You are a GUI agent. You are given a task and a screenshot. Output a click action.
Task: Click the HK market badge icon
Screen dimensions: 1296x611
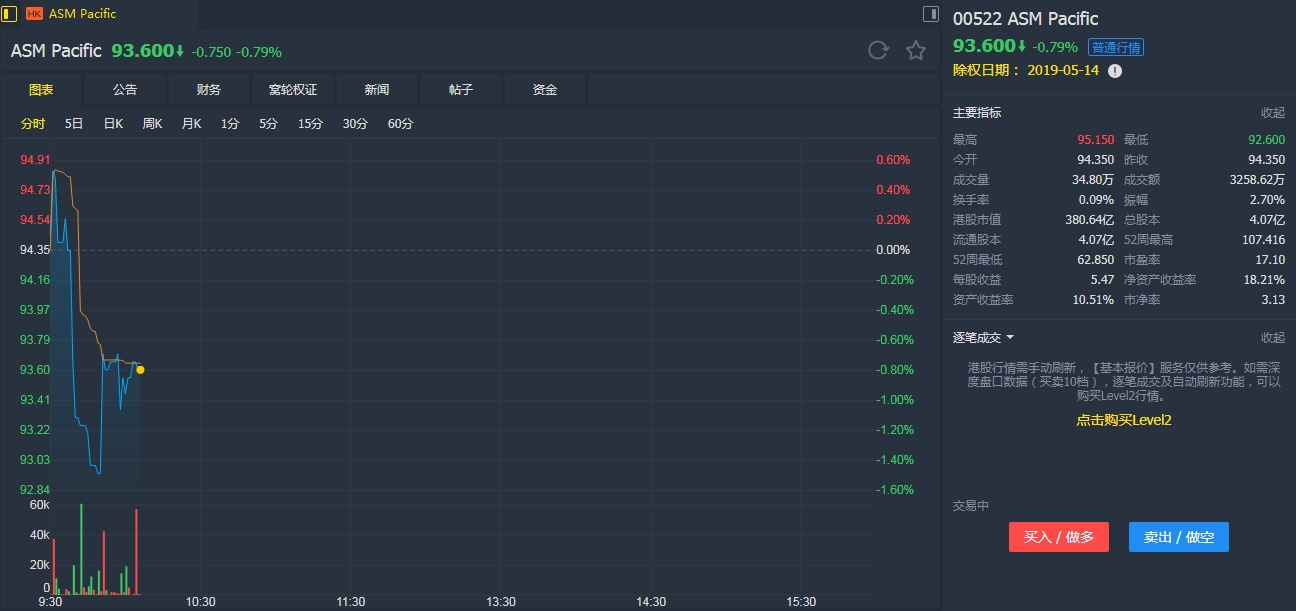click(34, 14)
